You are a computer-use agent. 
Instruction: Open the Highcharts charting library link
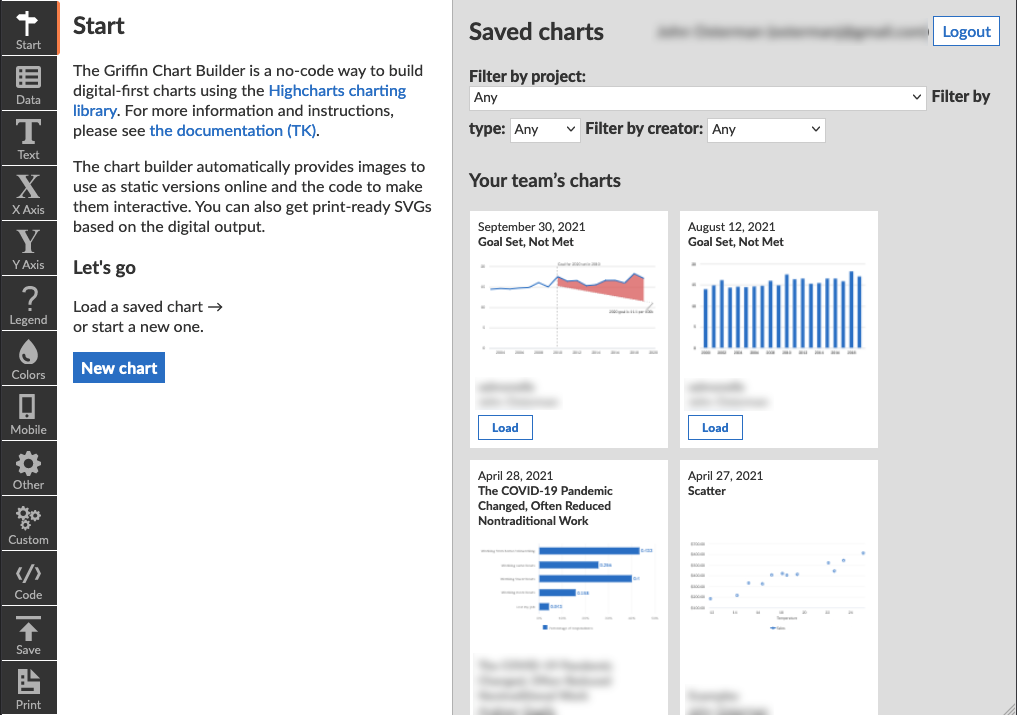pos(337,90)
